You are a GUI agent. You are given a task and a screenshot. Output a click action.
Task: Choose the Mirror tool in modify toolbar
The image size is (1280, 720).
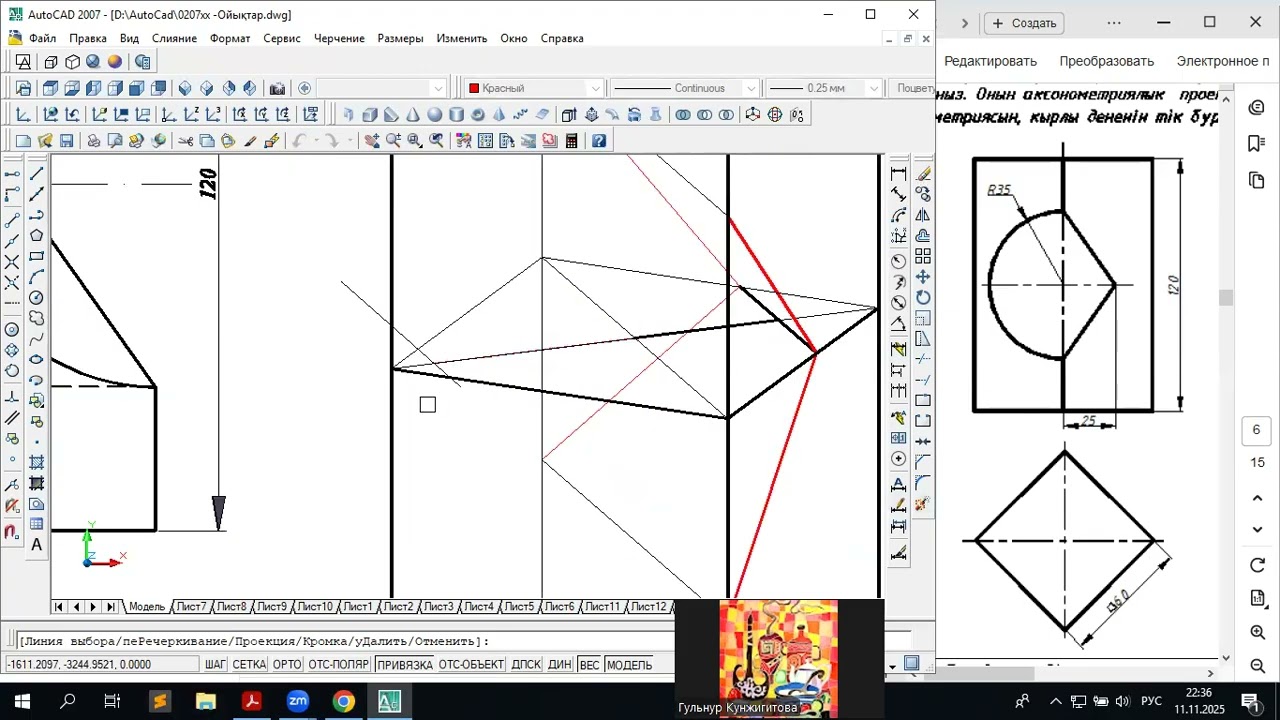(x=923, y=215)
